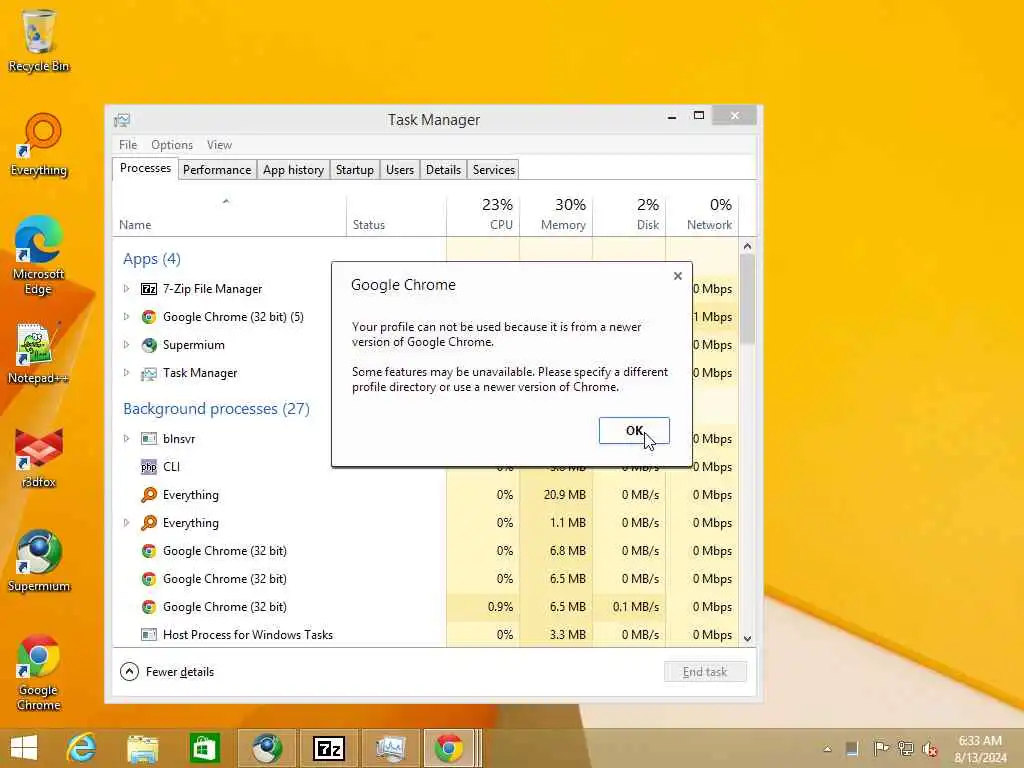Viewport: 1024px width, 768px height.
Task: Open Internet Explorer from taskbar
Action: pos(82,748)
